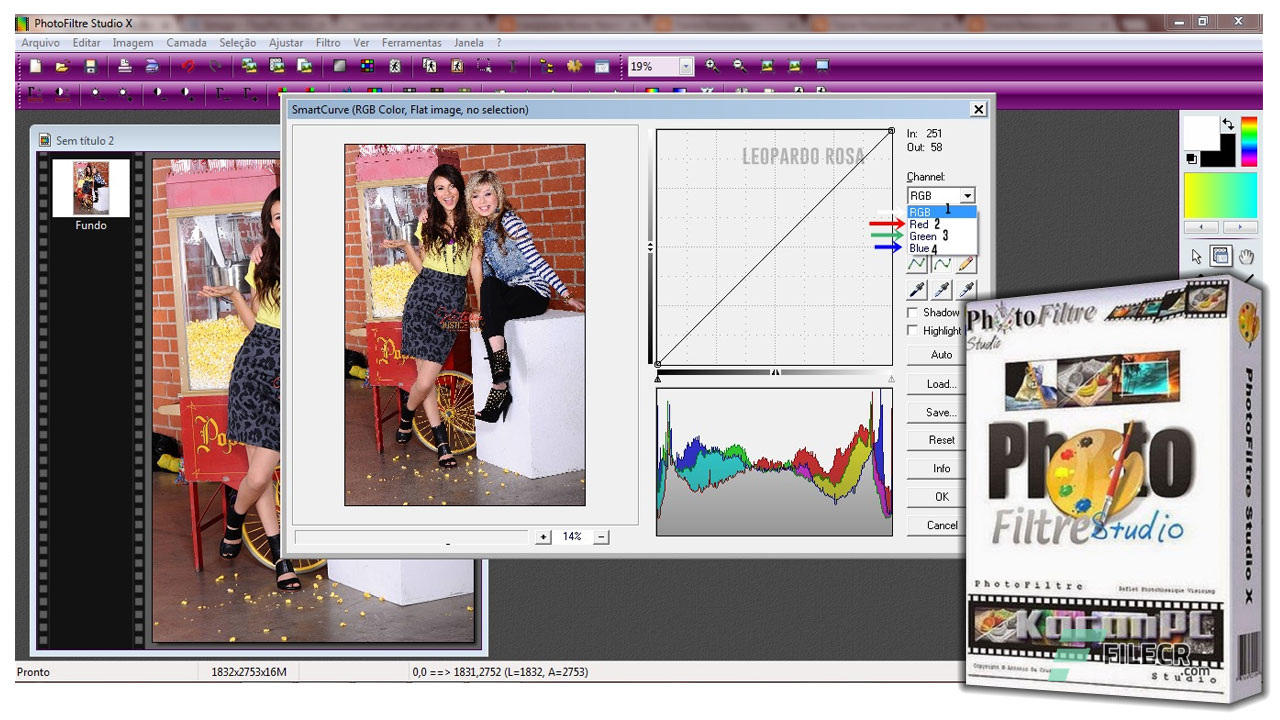Pick the black point eyedropper

click(x=917, y=290)
